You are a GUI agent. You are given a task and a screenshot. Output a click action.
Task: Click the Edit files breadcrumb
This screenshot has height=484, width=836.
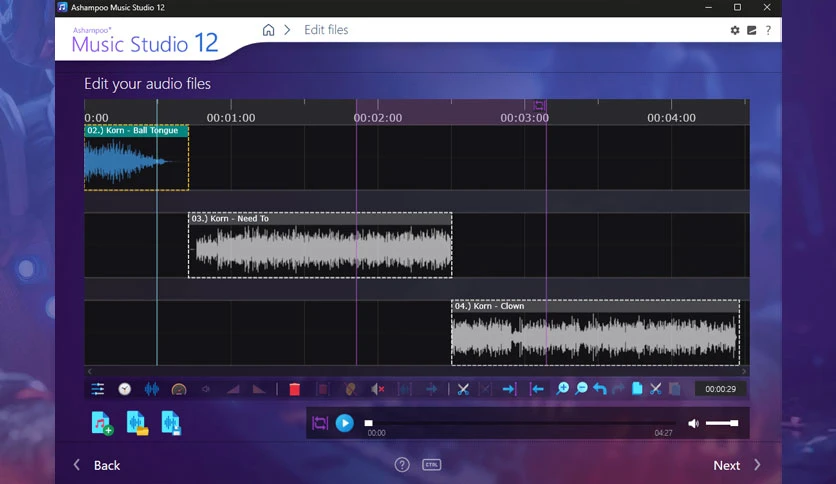(x=326, y=30)
